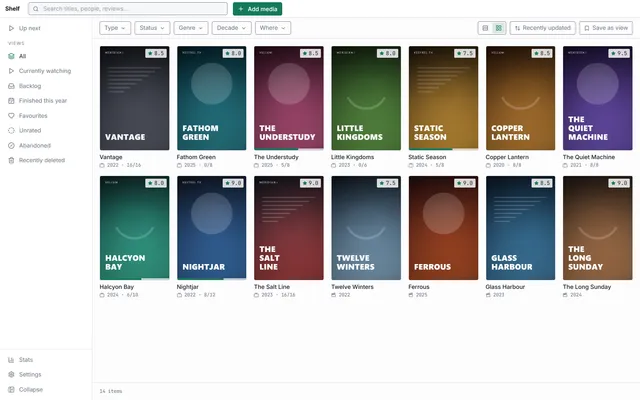Click the Finished this year calendar icon
Image resolution: width=640 pixels, height=400 pixels.
click(x=11, y=100)
